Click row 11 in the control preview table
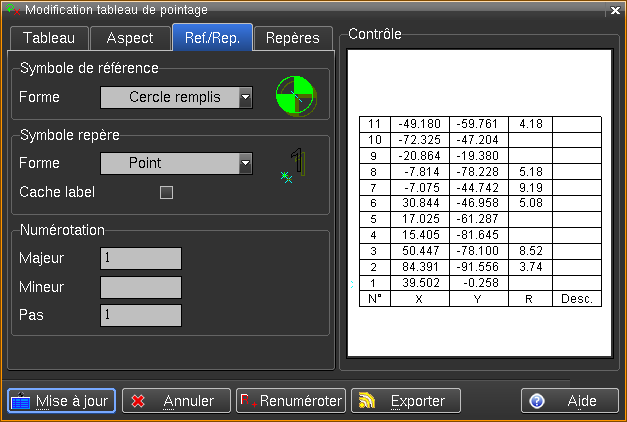 tap(480, 124)
